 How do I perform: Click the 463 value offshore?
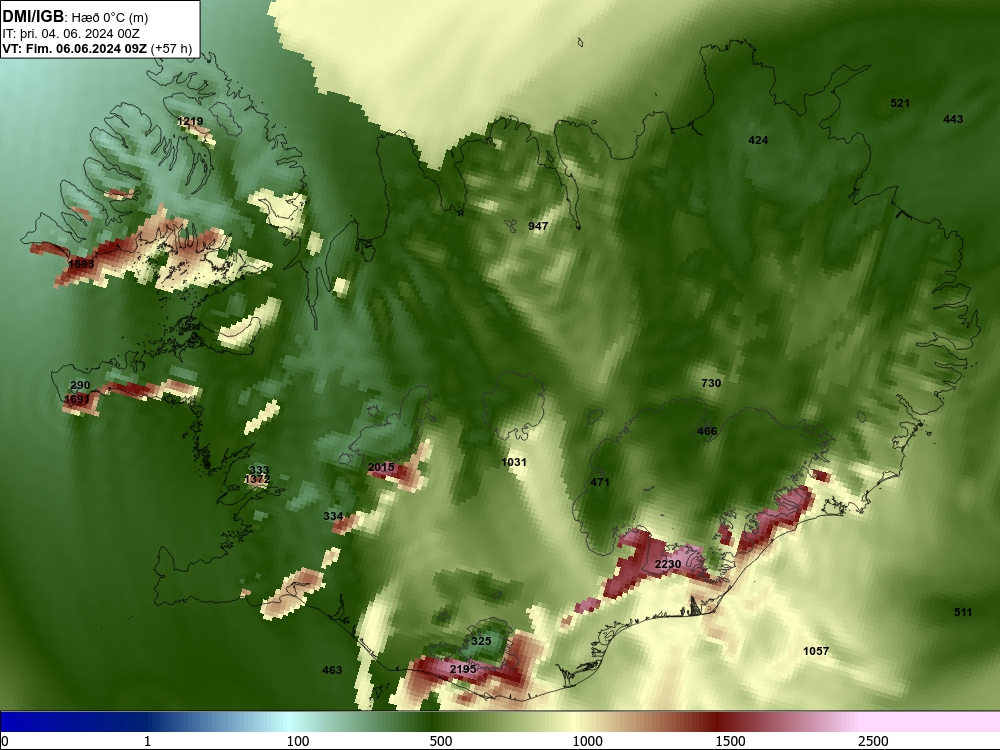coord(332,670)
